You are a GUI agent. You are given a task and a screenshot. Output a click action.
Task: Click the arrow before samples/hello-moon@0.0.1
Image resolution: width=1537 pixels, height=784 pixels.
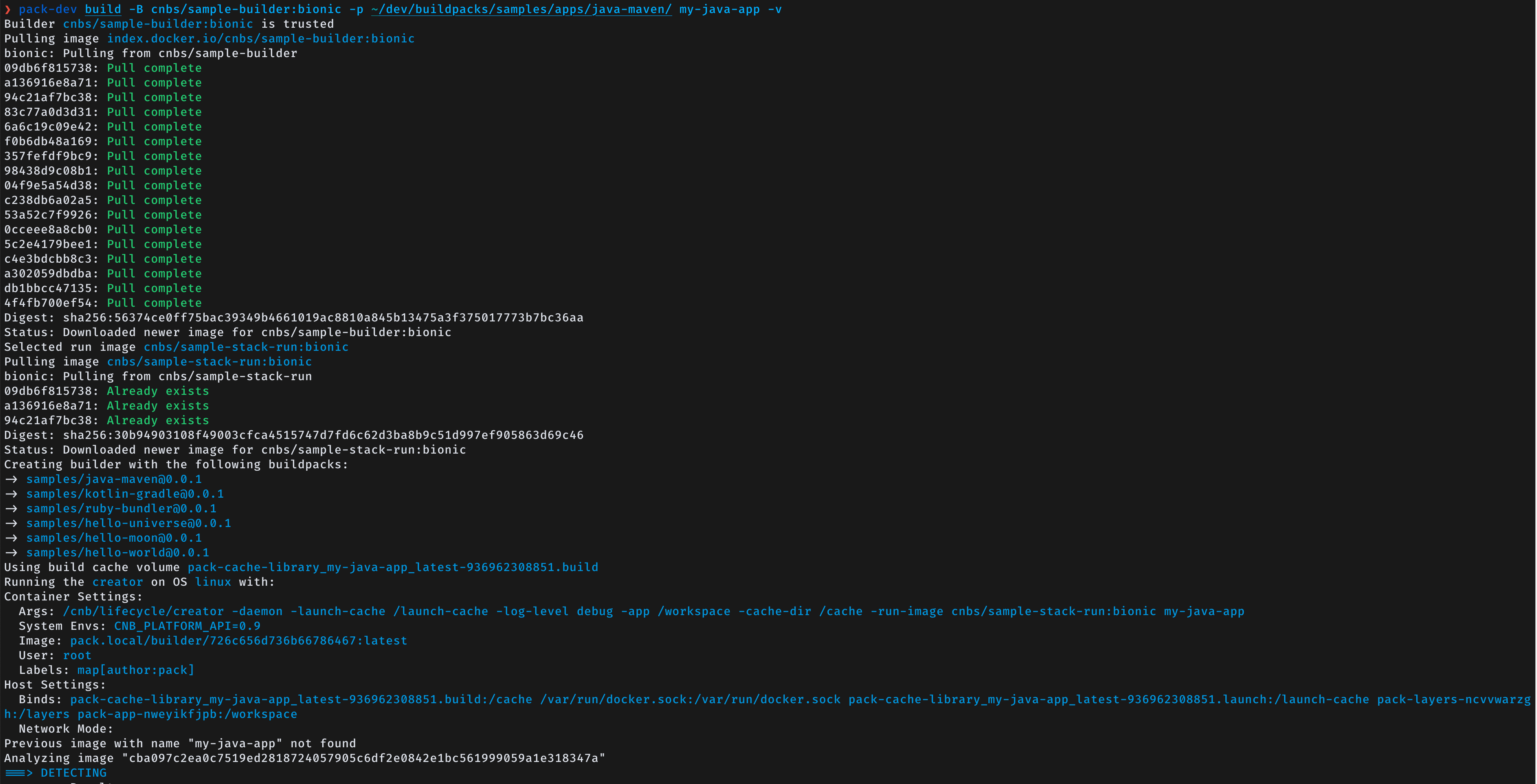click(x=11, y=538)
